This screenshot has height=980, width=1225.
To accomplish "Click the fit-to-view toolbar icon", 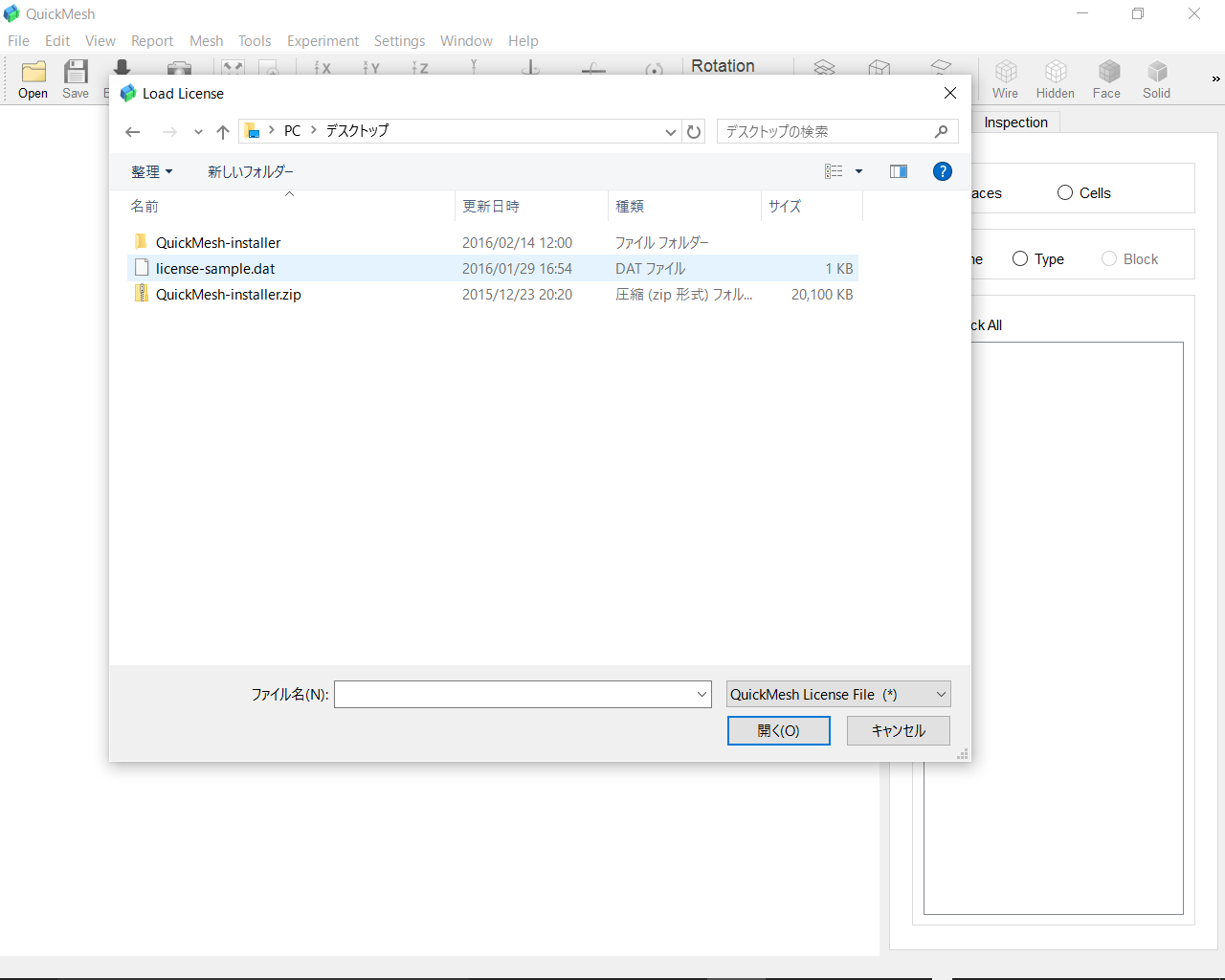I will 233,68.
